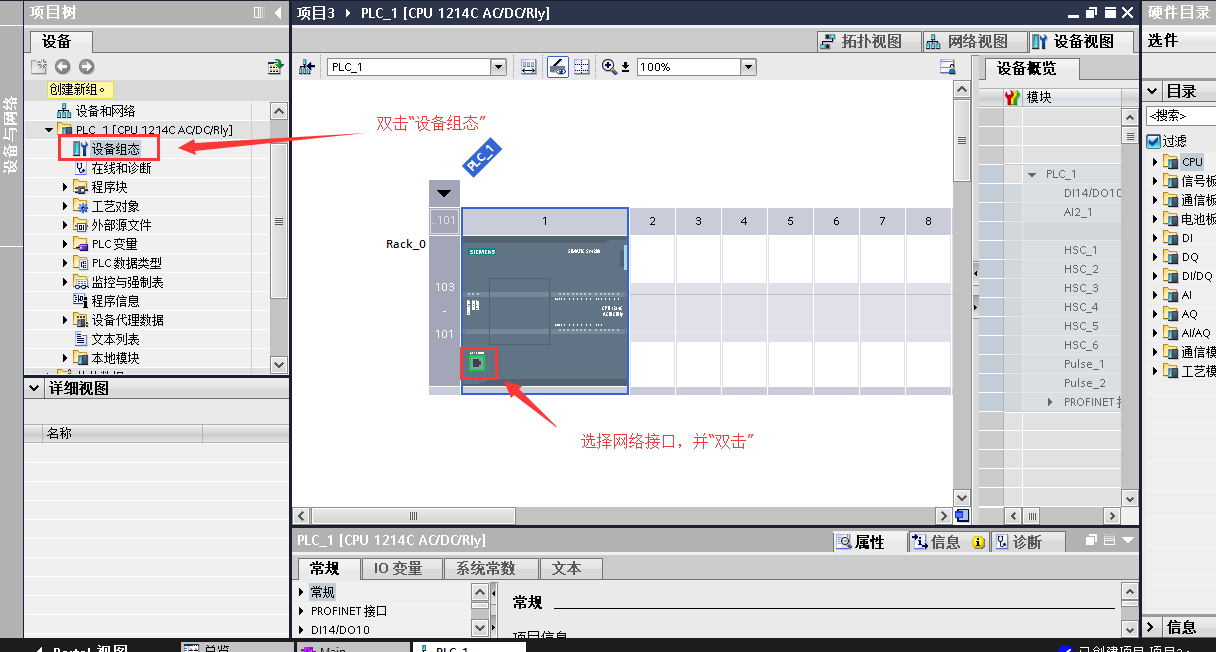Image resolution: width=1216 pixels, height=652 pixels.
Task: Click the go to network view icon
Action: pos(308,67)
